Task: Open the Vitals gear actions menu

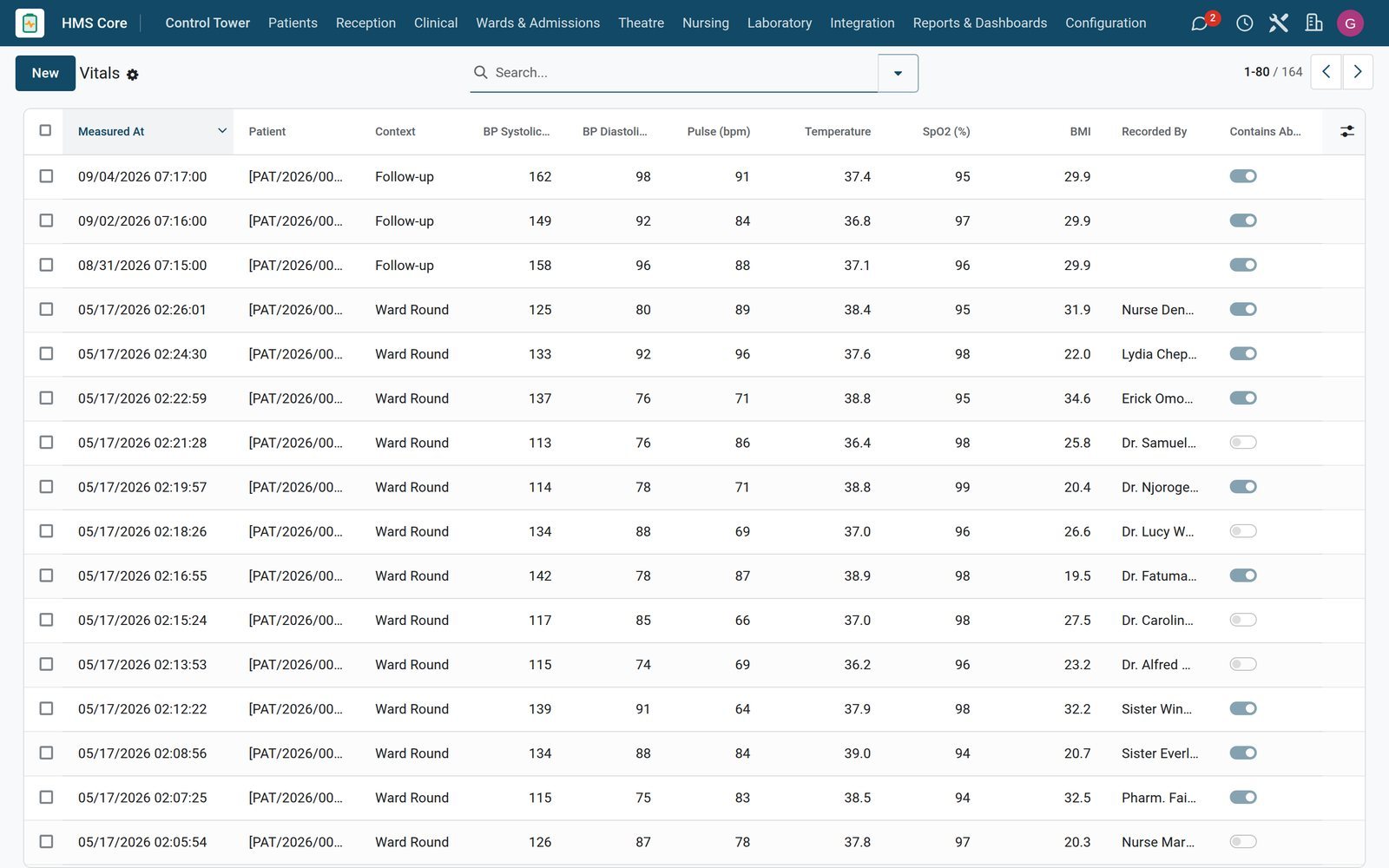Action: 132,75
